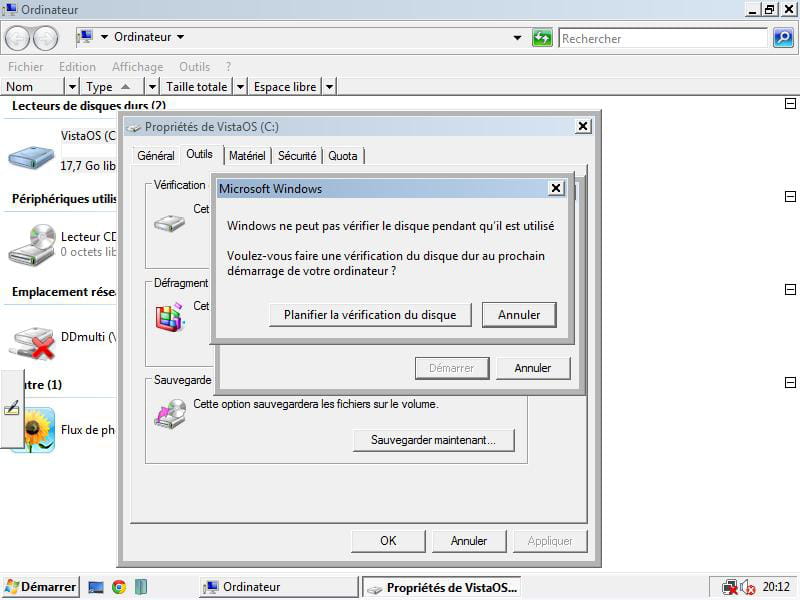Launch Chrome from quick launch
Screen dimensions: 800x600
click(x=119, y=587)
